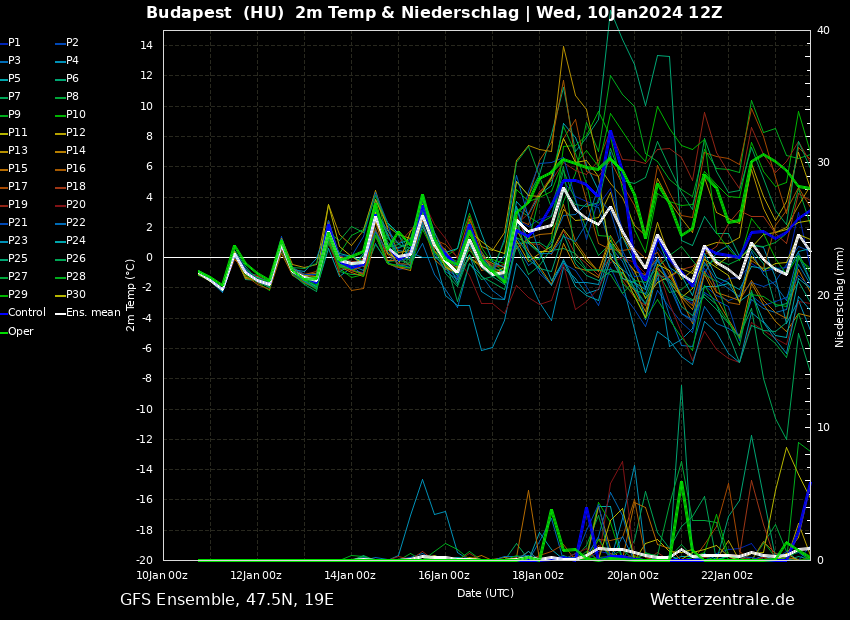Click the 10Jan 00z date tick
850x620 pixels.
pos(162,576)
